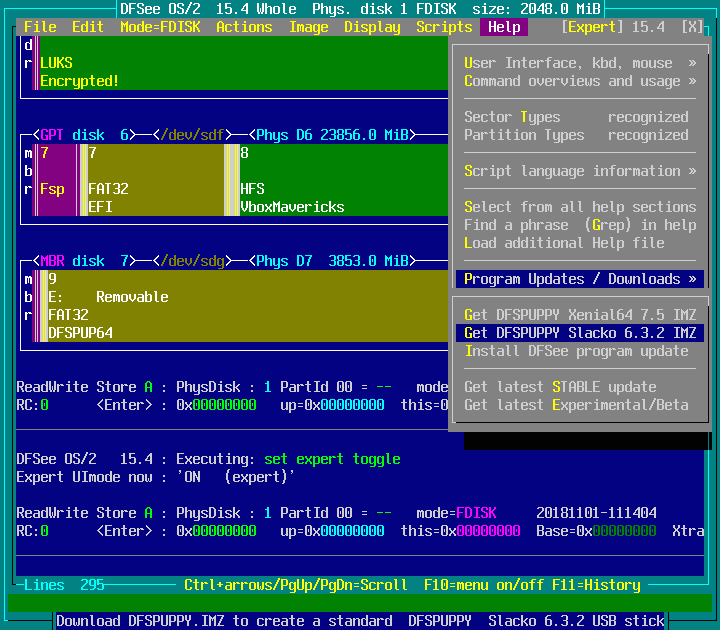The height and width of the screenshot is (630, 720).
Task: Open the Edit menu
Action: pyautogui.click(x=88, y=27)
